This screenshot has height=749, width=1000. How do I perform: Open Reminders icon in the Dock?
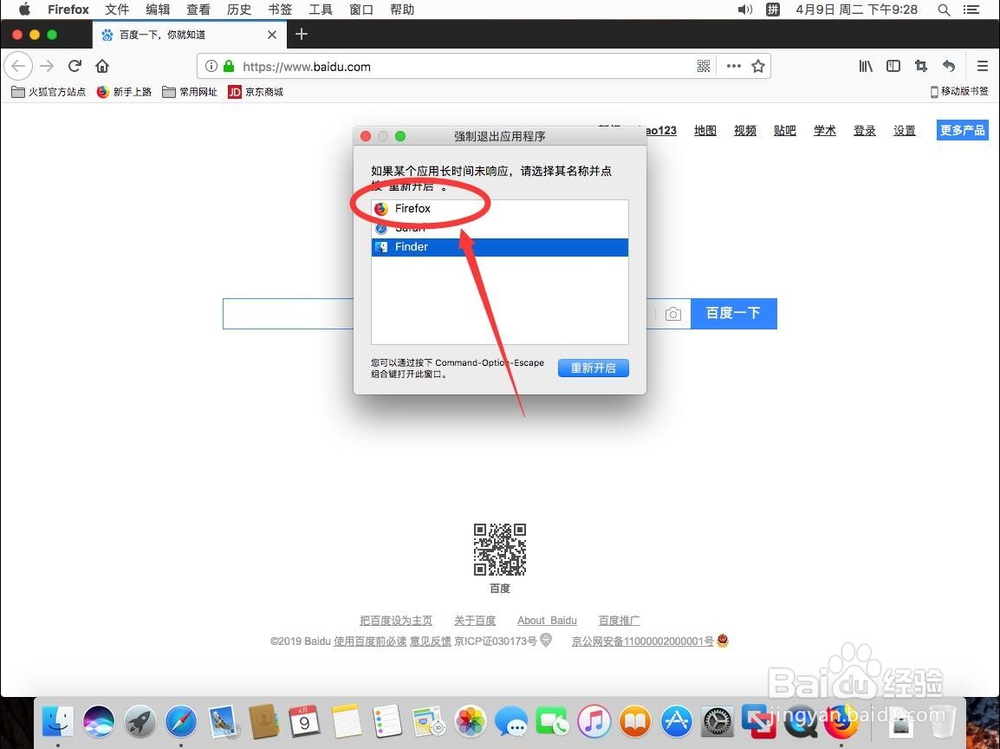(387, 722)
